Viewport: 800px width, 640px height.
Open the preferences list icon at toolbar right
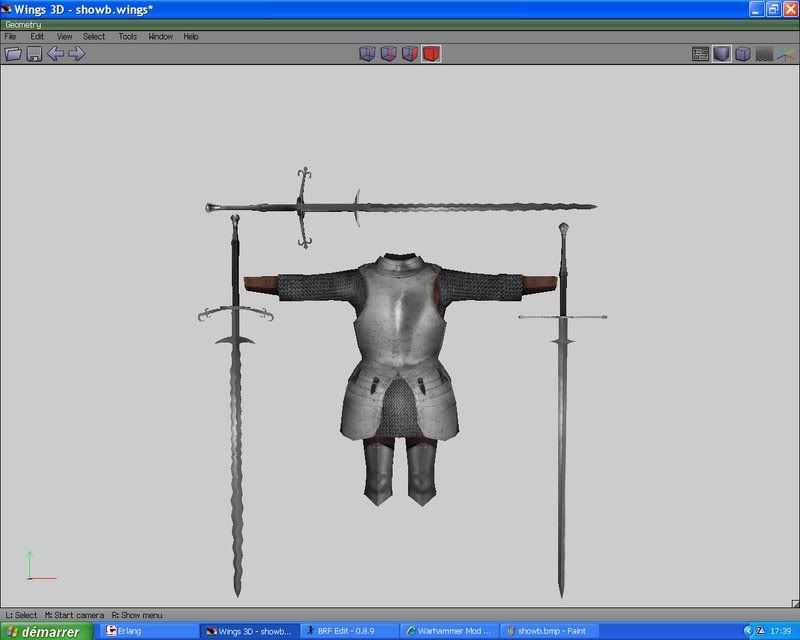700,53
